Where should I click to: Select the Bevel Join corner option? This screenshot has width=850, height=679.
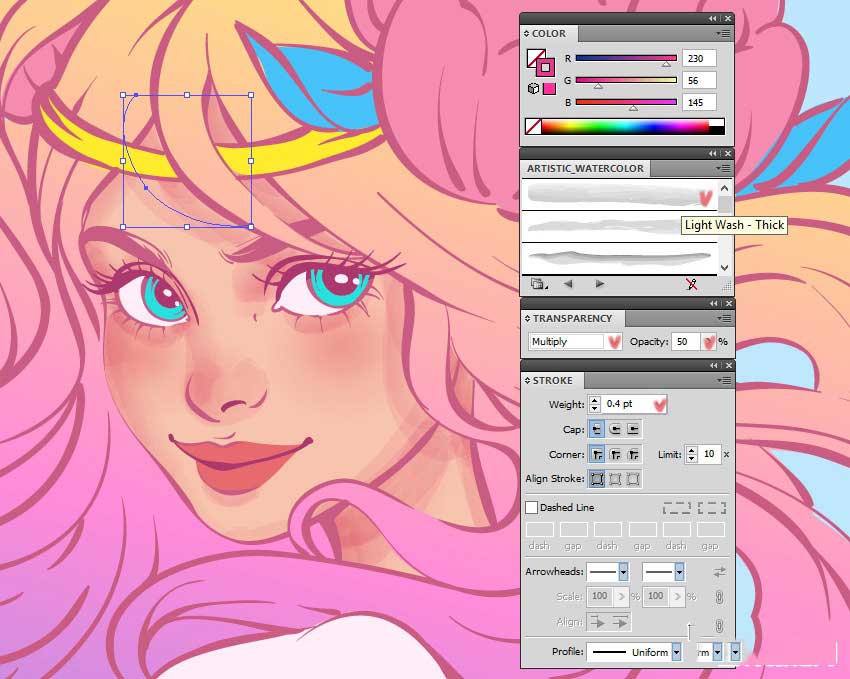click(x=633, y=454)
